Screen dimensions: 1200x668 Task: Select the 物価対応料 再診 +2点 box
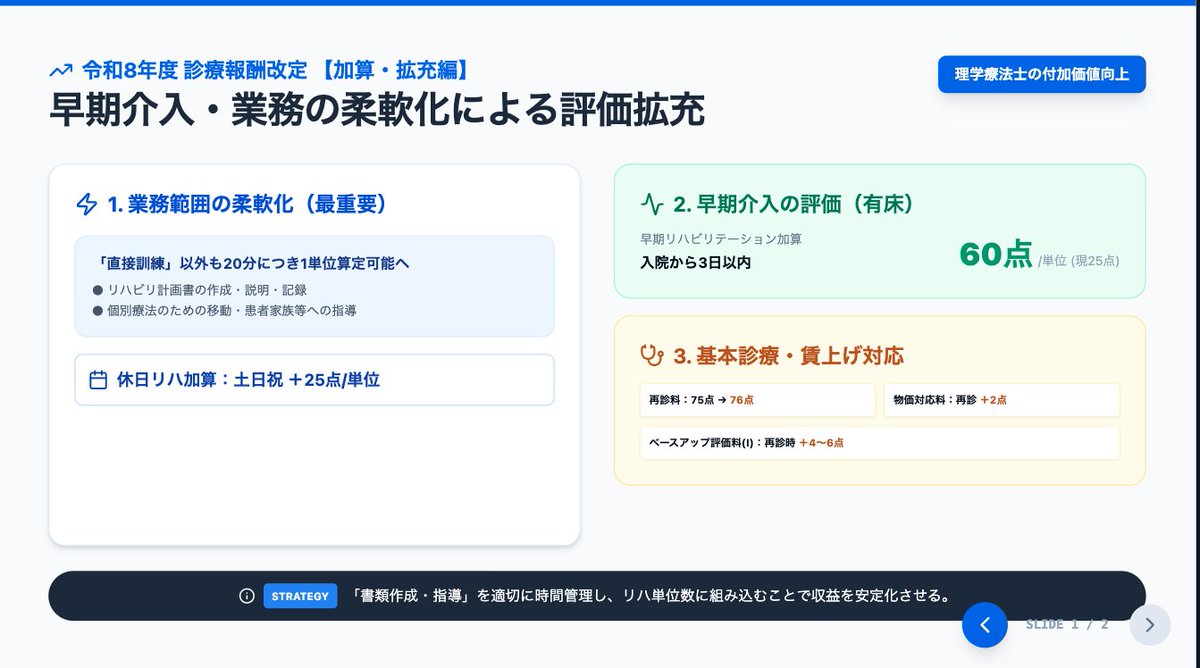coord(1001,399)
